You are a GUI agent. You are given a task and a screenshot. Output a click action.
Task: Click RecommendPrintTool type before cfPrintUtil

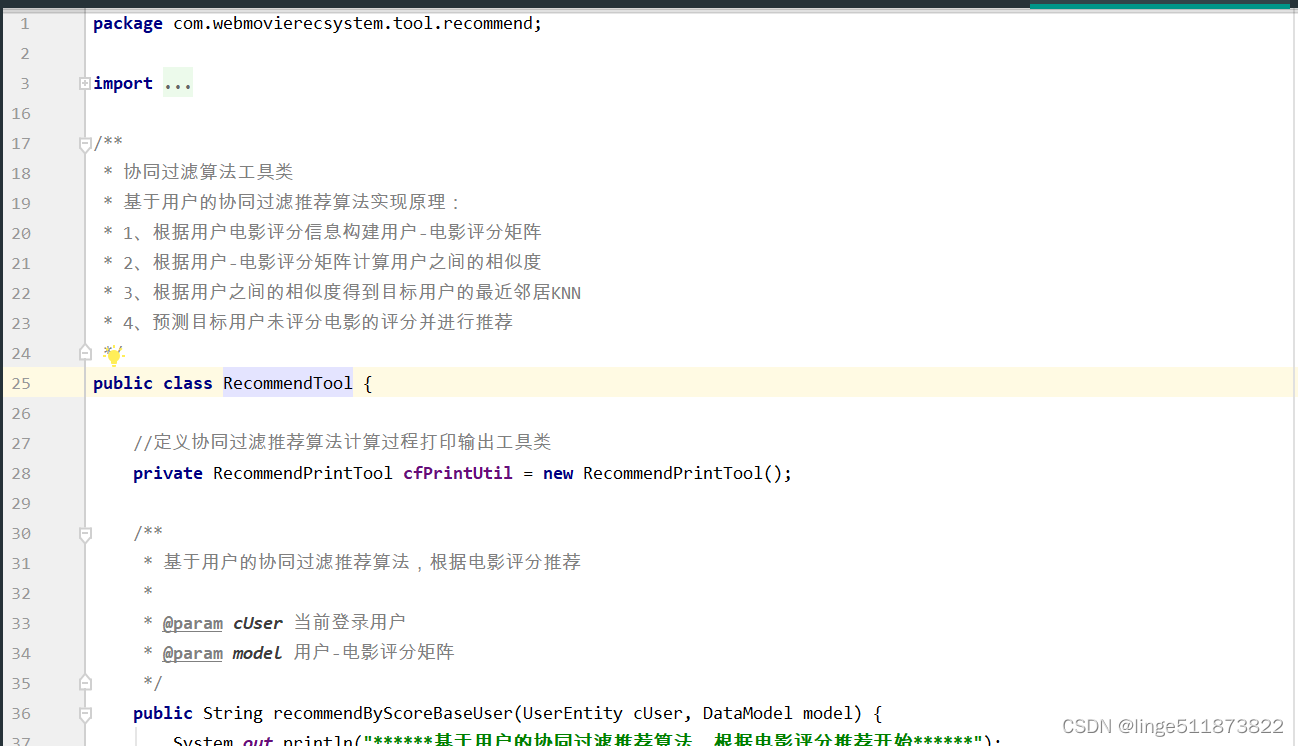click(x=303, y=473)
